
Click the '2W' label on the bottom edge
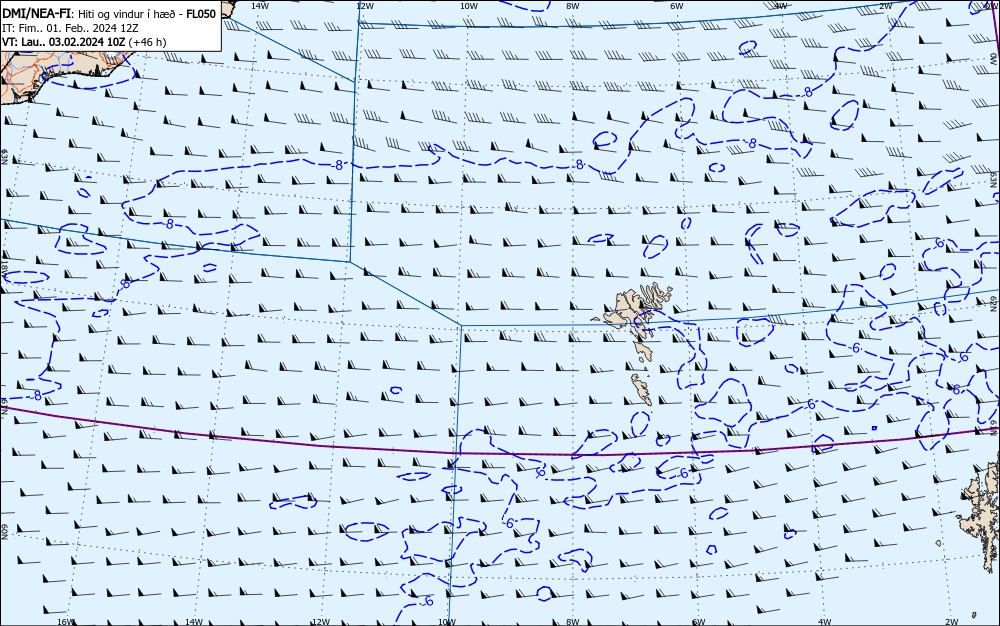952,622
